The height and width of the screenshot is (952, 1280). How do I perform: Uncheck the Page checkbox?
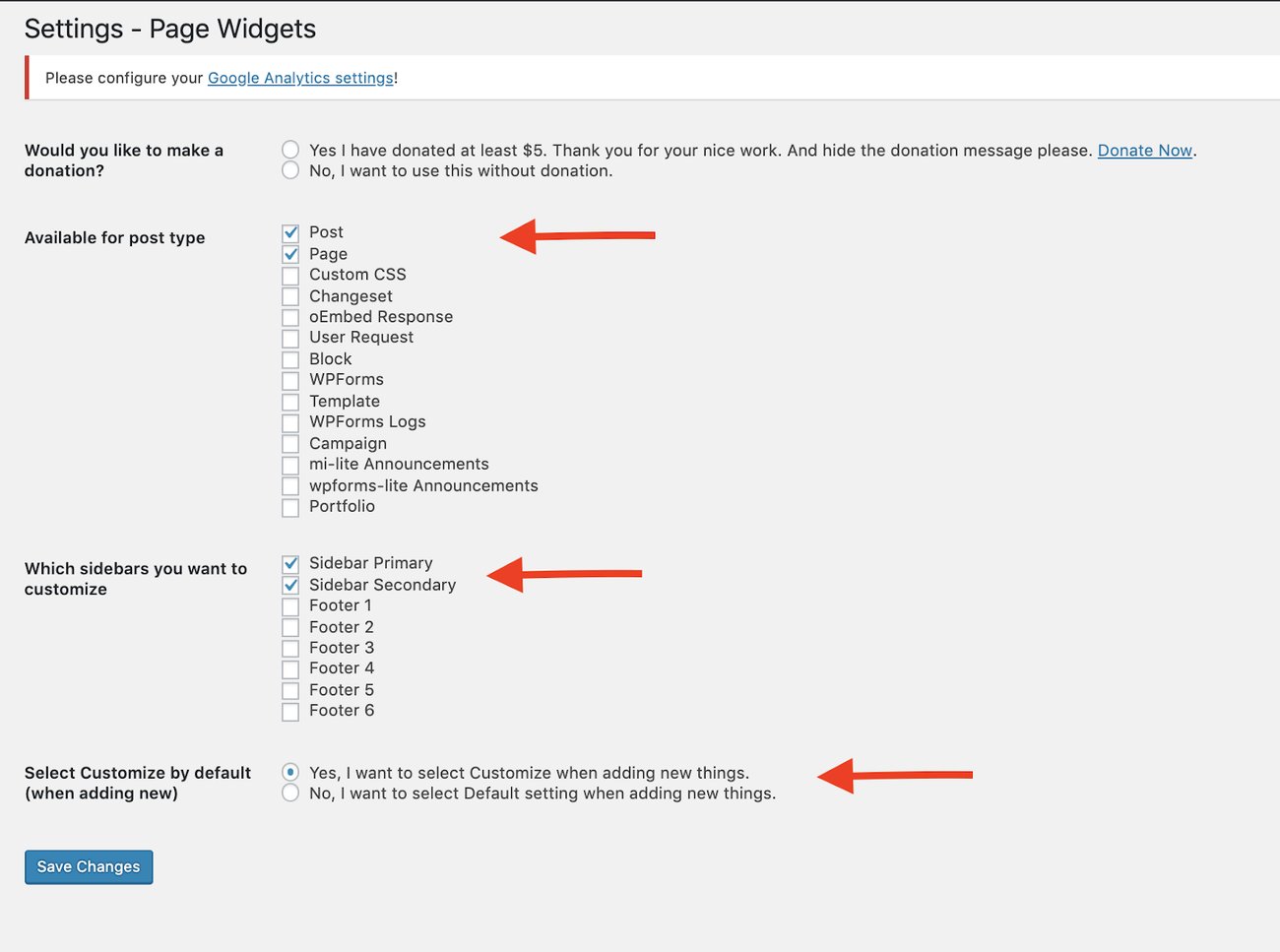(290, 253)
